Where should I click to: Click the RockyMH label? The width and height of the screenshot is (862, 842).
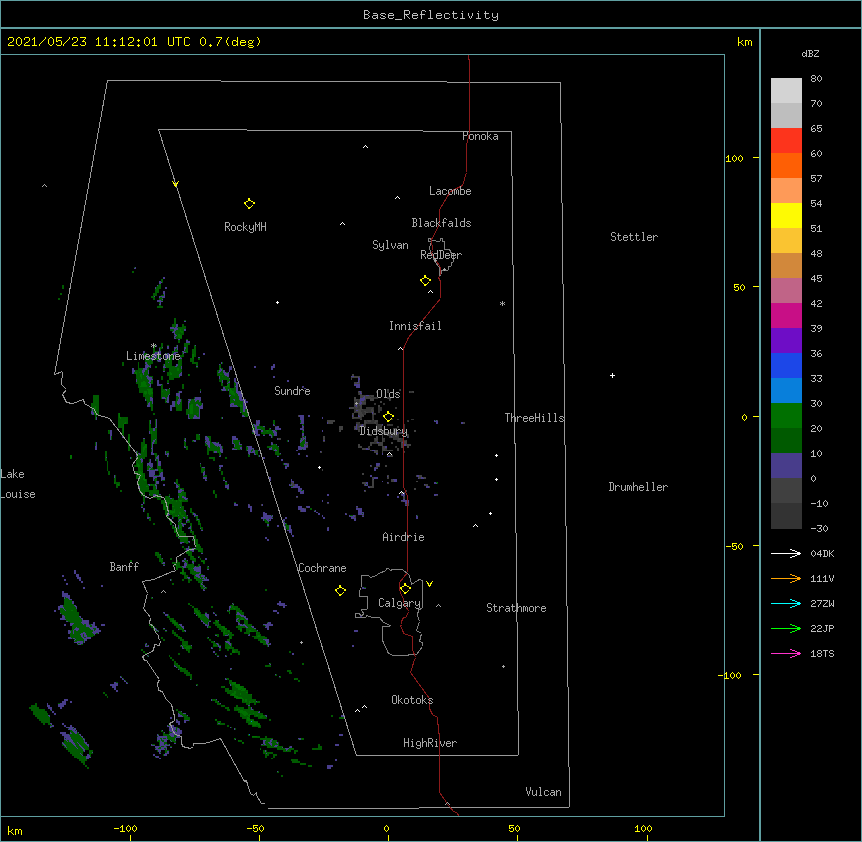point(245,227)
